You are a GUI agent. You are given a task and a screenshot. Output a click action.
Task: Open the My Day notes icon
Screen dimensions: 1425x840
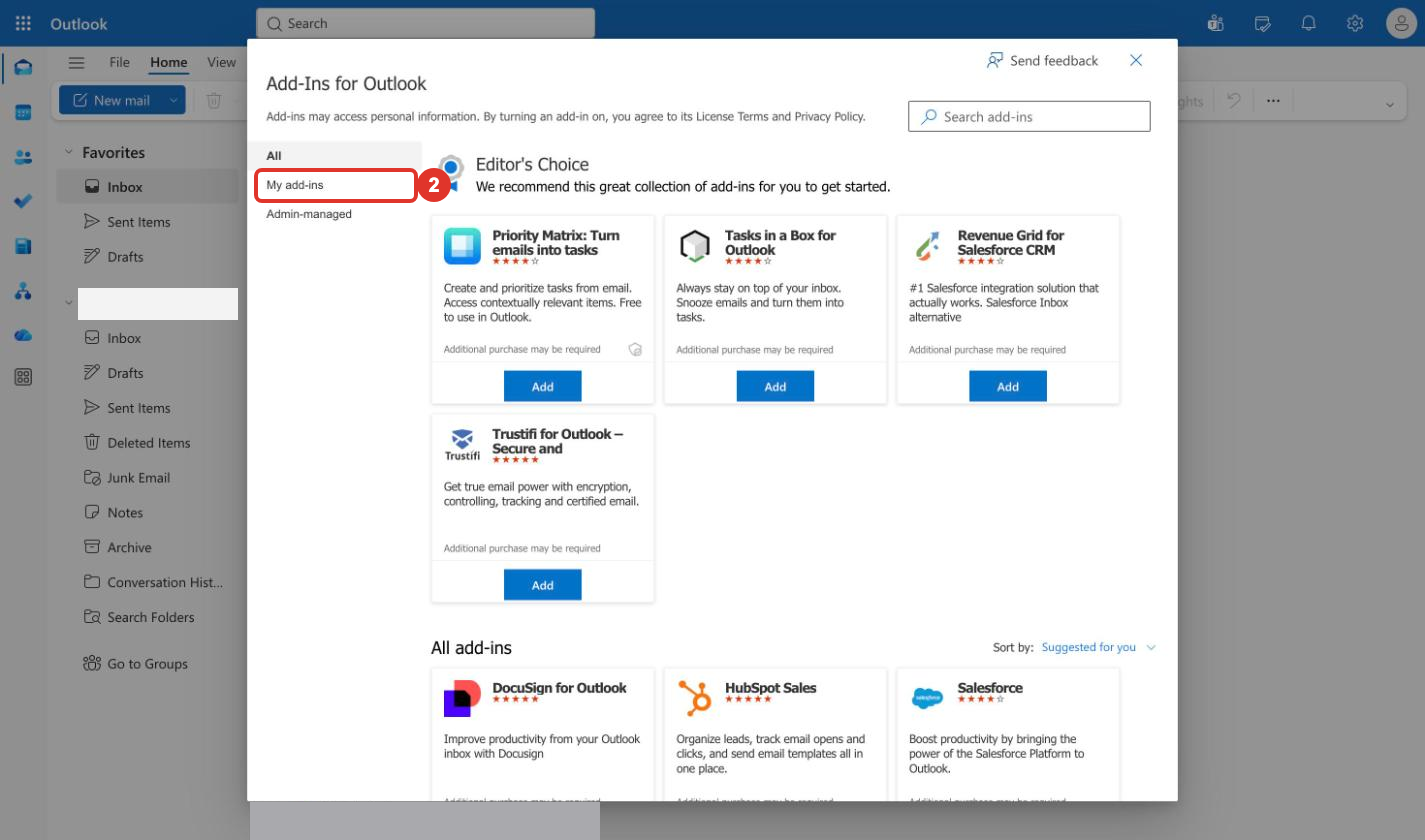tap(1262, 23)
